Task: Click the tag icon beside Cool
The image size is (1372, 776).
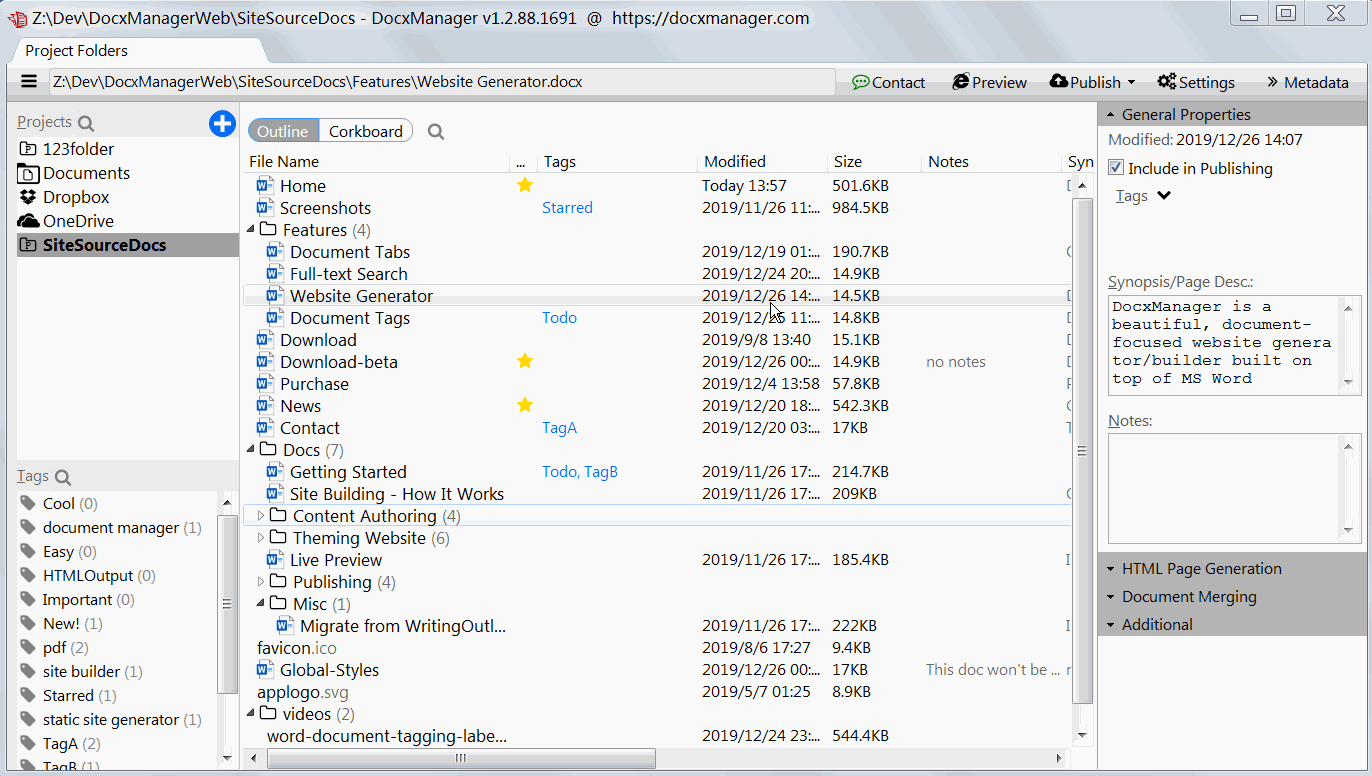Action: (x=28, y=504)
